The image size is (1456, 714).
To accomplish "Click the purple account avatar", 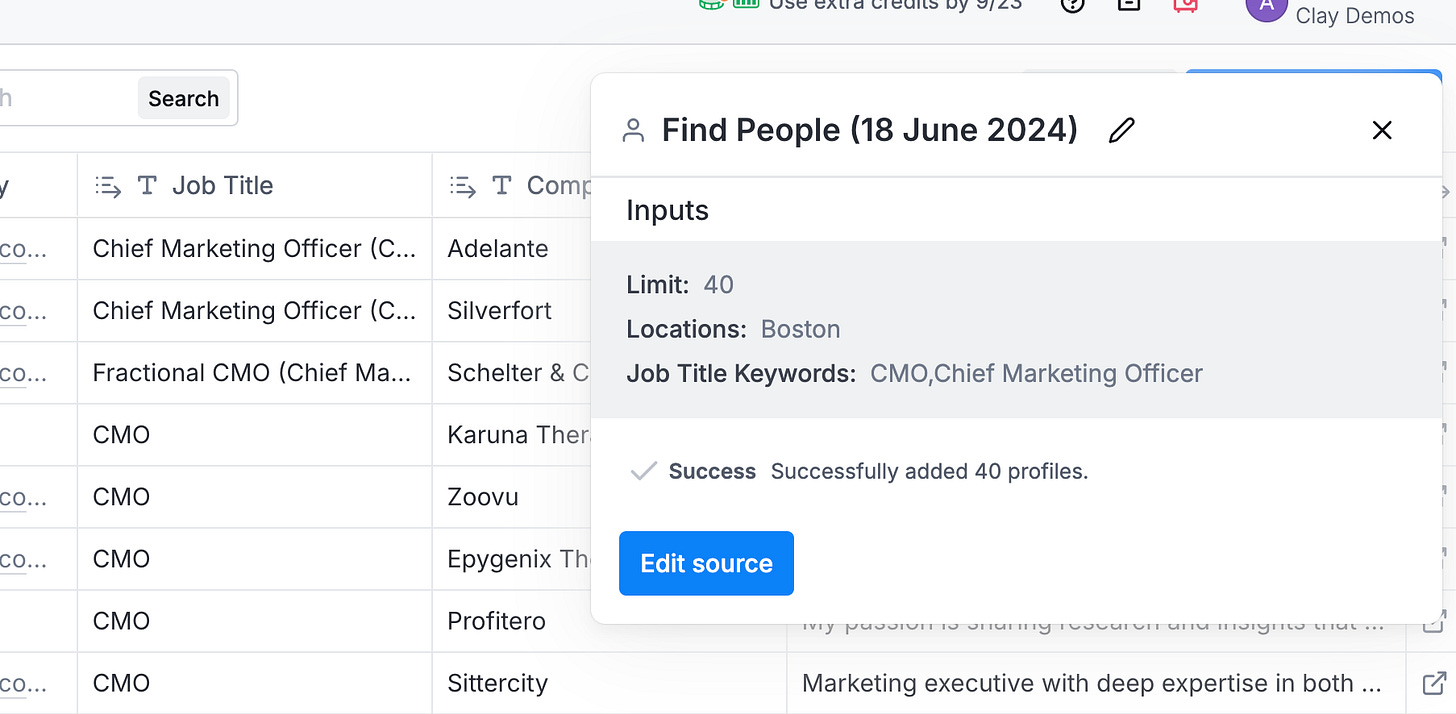I will 1266,8.
